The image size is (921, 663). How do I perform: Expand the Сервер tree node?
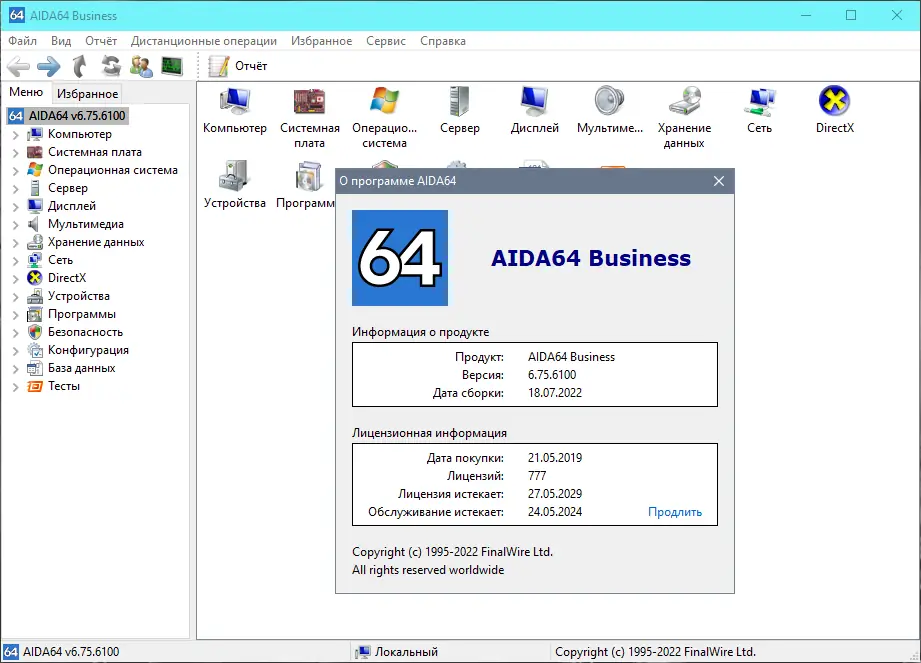point(16,189)
